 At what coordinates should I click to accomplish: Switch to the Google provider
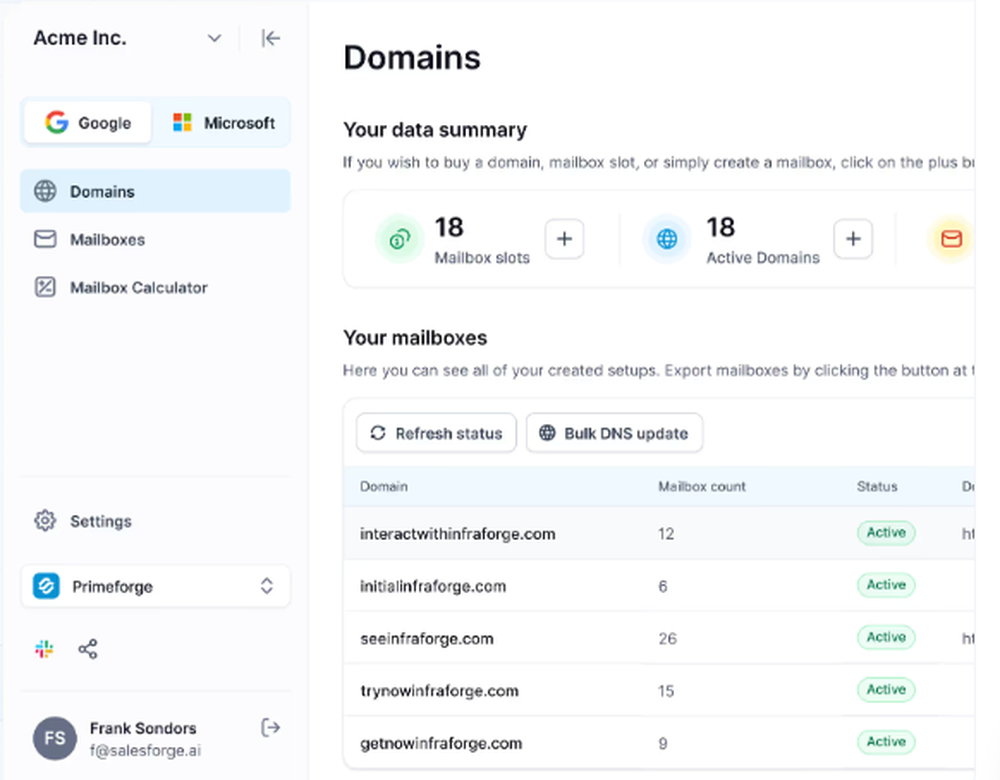(88, 123)
